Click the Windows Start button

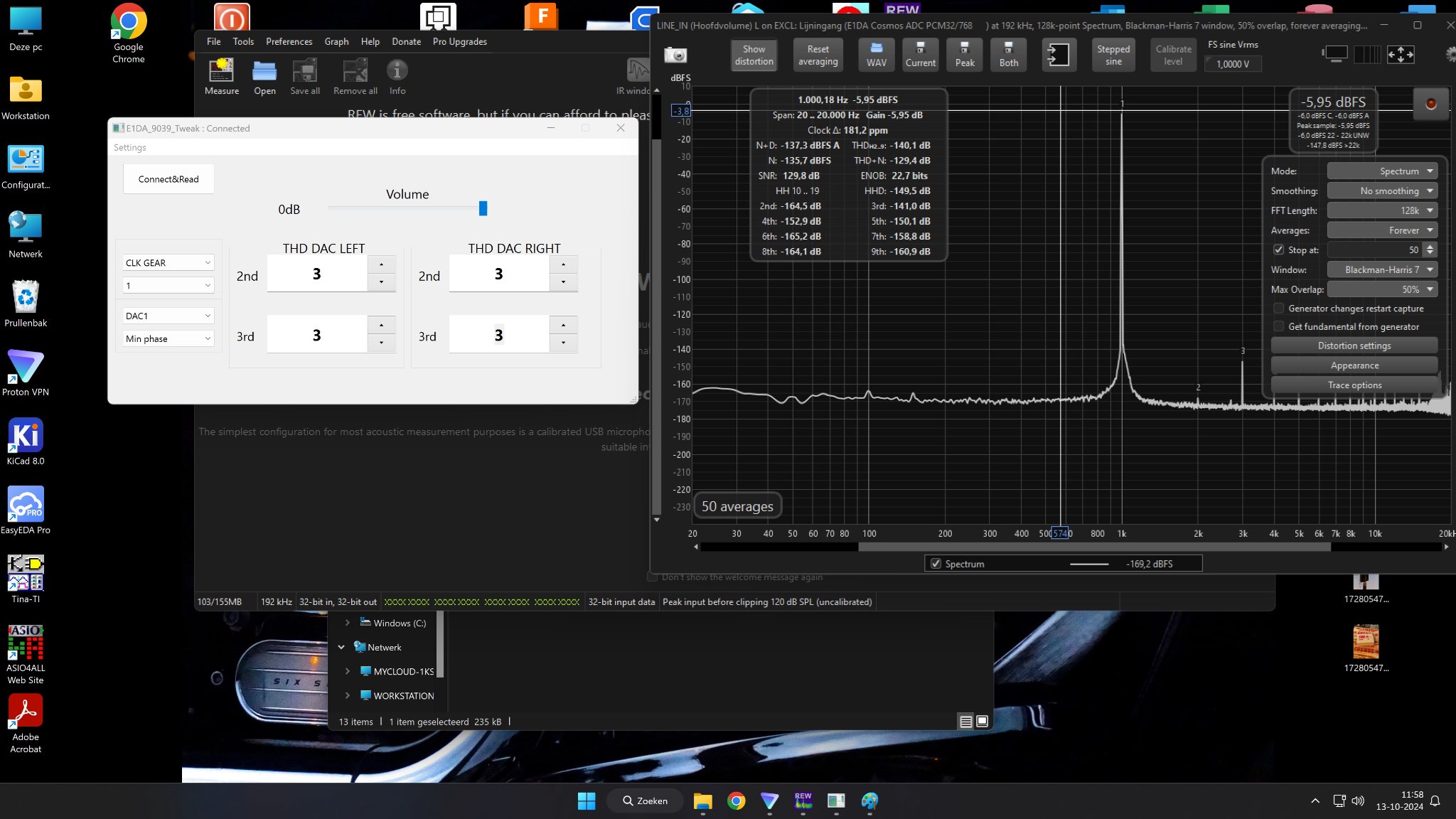[587, 801]
